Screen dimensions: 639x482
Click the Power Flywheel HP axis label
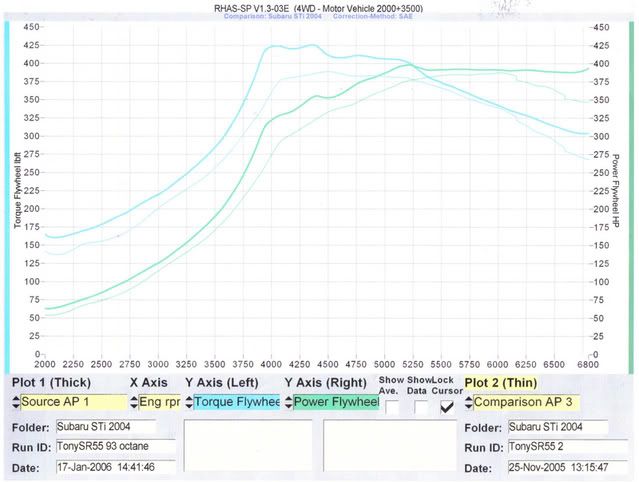[x=615, y=191]
